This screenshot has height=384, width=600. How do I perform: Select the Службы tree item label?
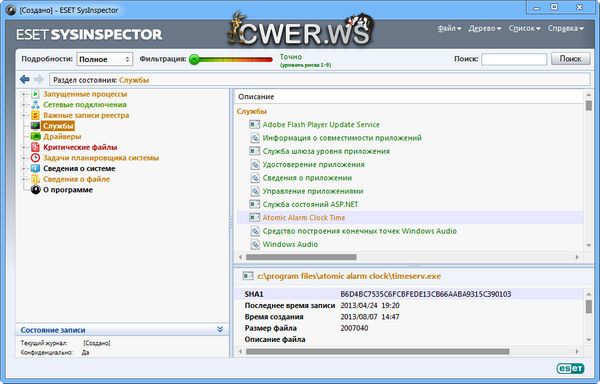pyautogui.click(x=58, y=126)
